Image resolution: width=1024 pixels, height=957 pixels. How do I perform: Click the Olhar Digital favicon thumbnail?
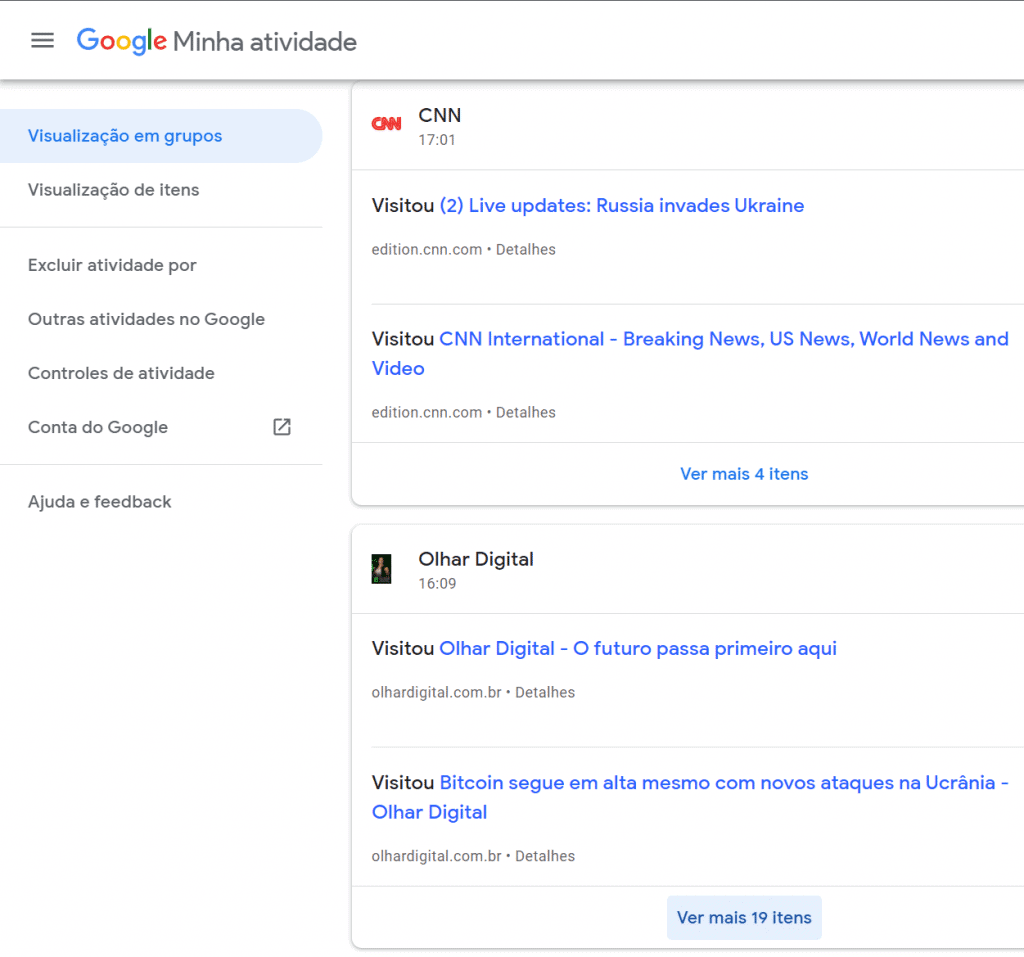(381, 569)
